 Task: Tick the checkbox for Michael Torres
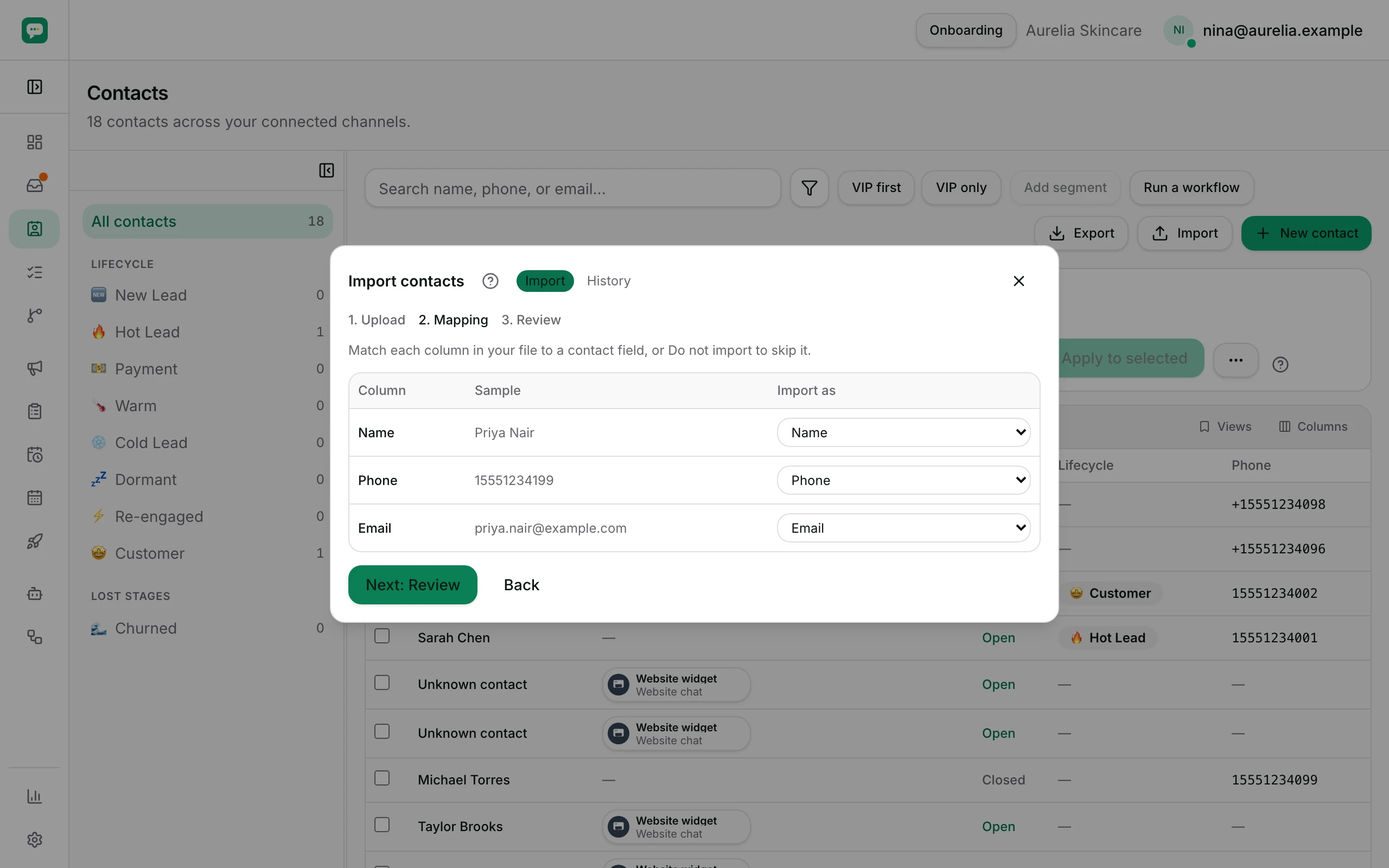(x=381, y=778)
